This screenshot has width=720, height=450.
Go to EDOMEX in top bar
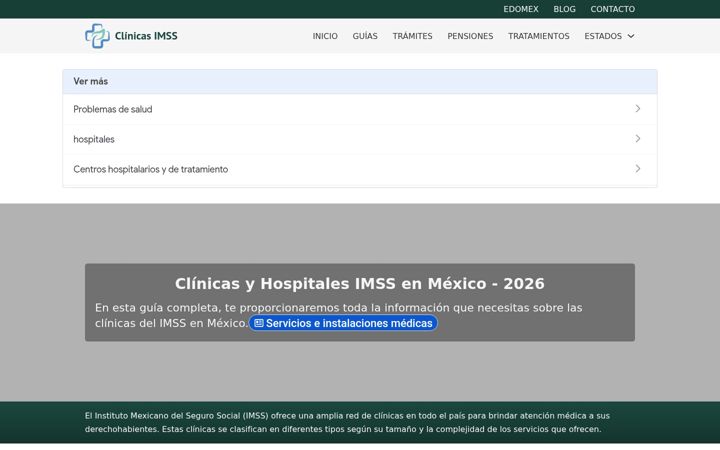click(x=521, y=9)
